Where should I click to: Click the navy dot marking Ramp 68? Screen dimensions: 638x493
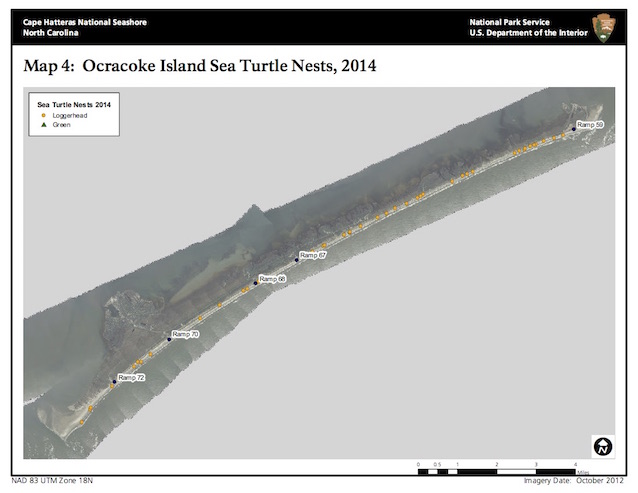tap(256, 283)
